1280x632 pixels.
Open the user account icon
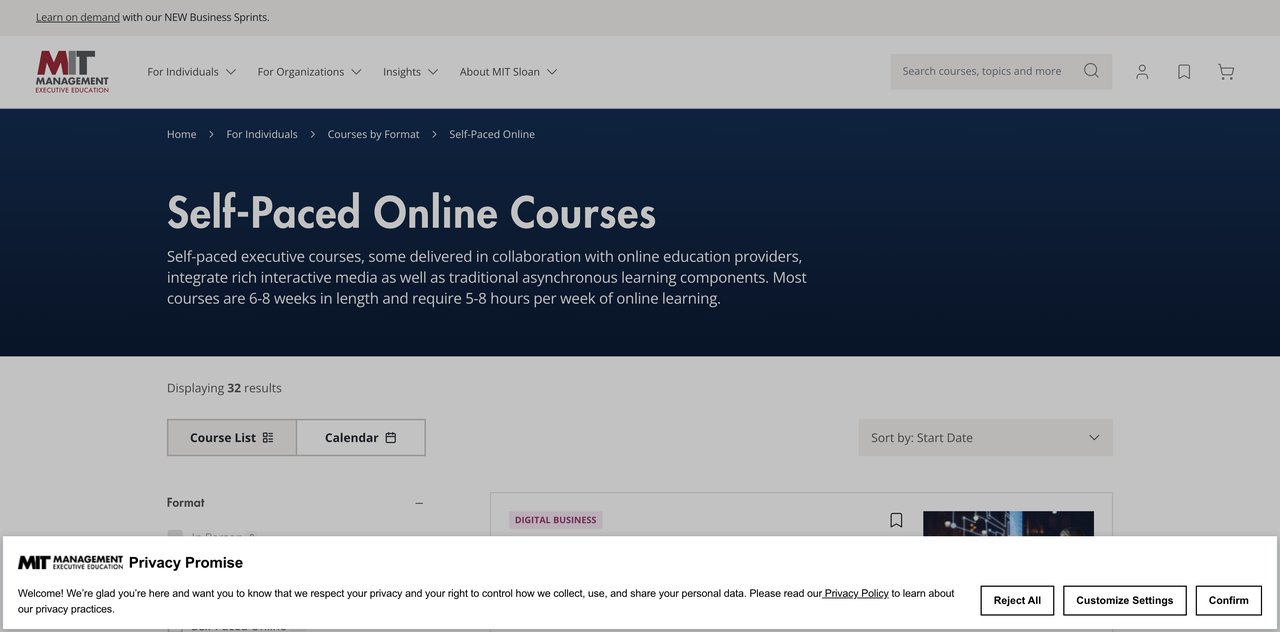click(1142, 72)
